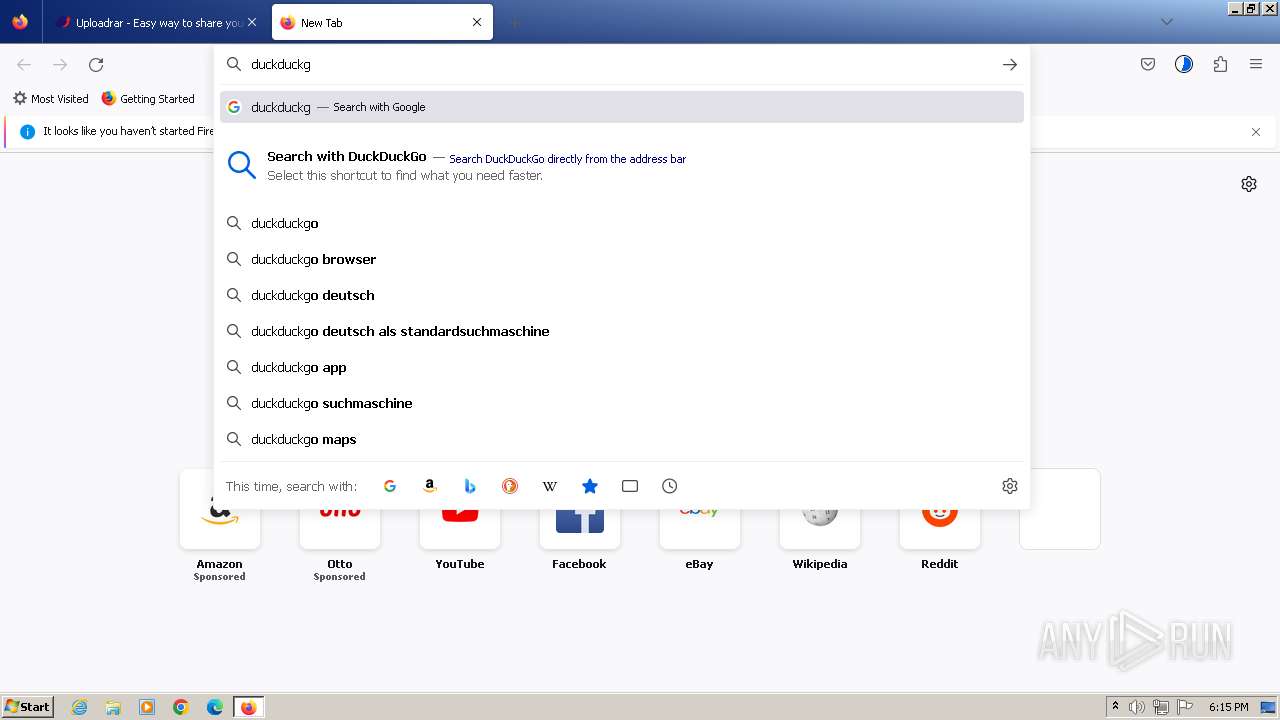Open Action Center flag icon

(x=1185, y=707)
